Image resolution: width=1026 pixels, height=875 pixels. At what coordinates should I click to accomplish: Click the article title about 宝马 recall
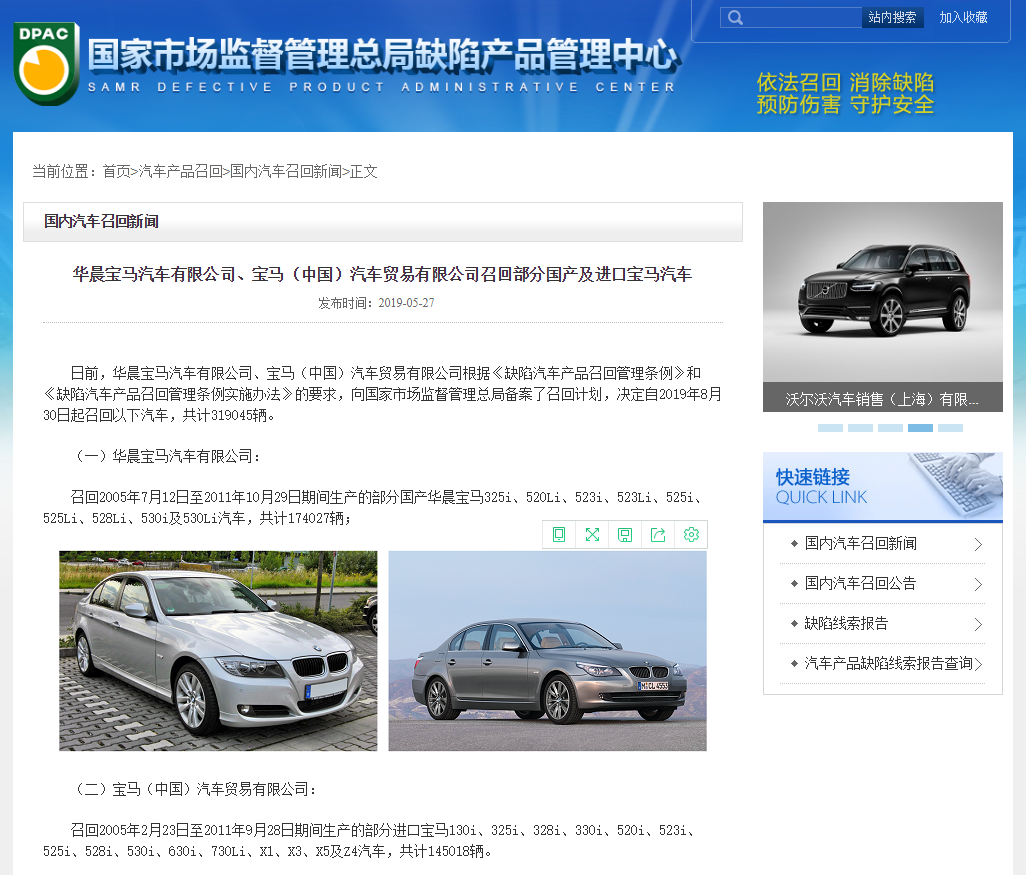[382, 274]
